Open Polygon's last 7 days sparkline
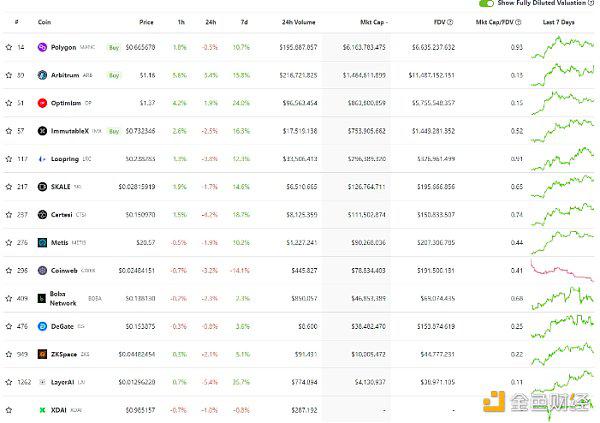The image size is (600, 423). click(x=562, y=47)
